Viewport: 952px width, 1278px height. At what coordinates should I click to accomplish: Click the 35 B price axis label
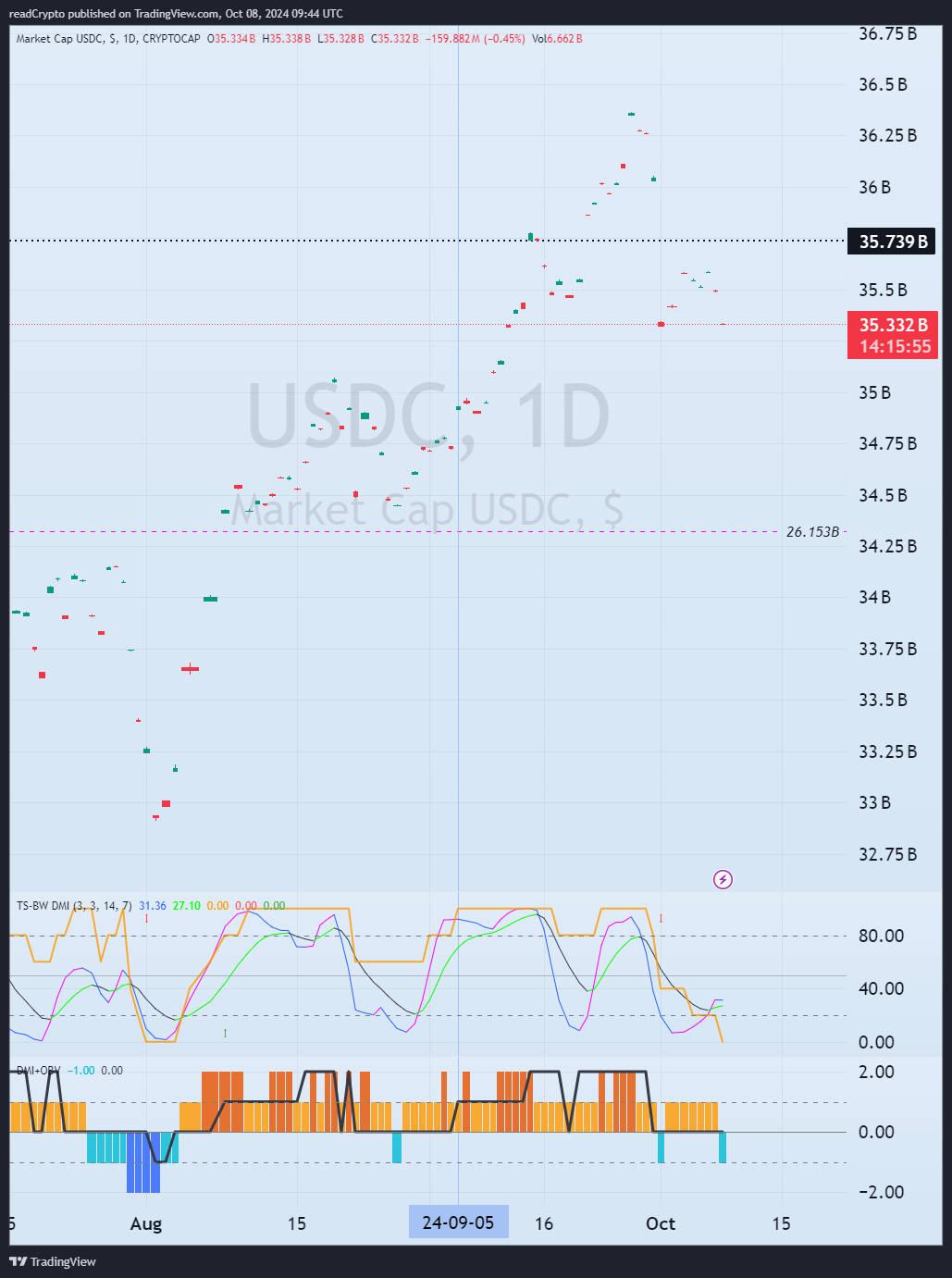(874, 392)
